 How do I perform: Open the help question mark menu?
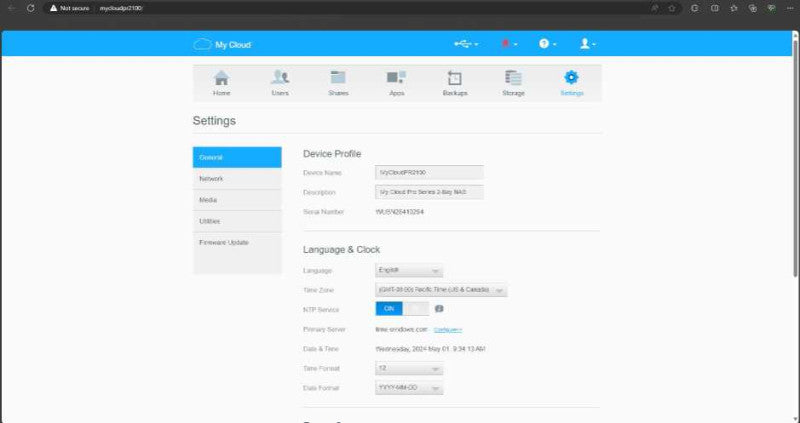click(547, 44)
